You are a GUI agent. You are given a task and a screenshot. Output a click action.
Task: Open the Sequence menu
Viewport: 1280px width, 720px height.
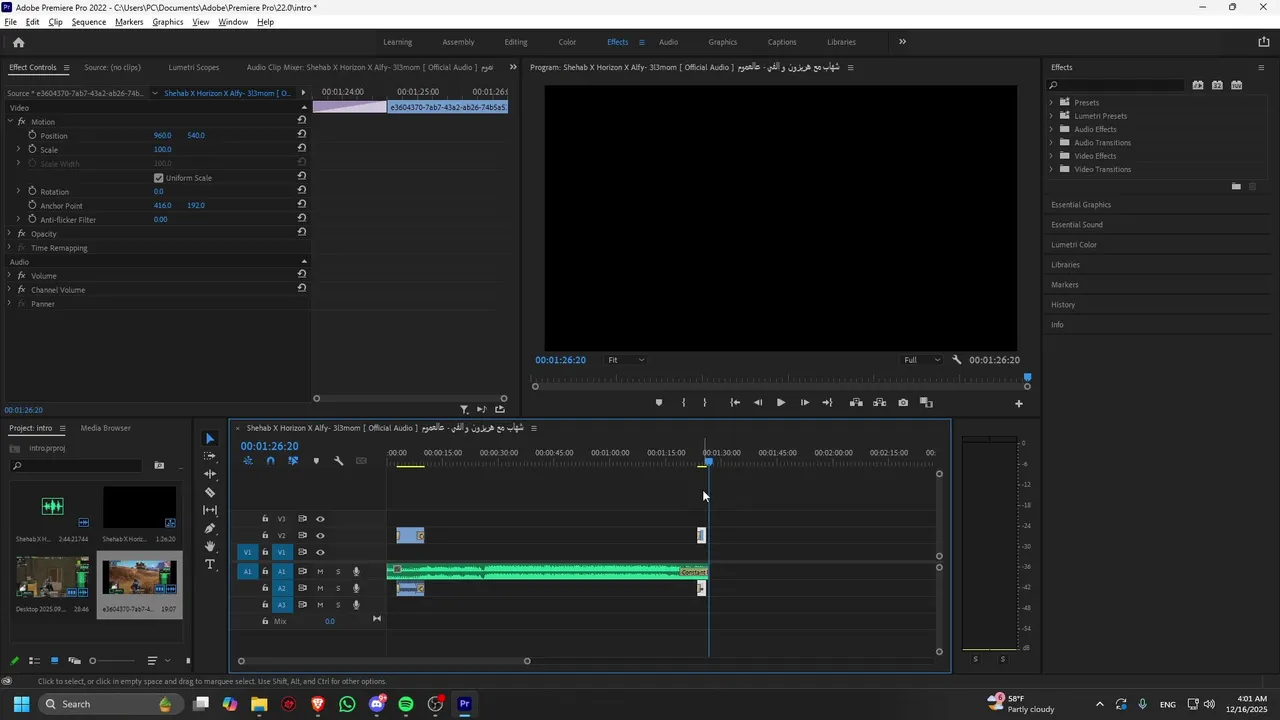tap(89, 22)
